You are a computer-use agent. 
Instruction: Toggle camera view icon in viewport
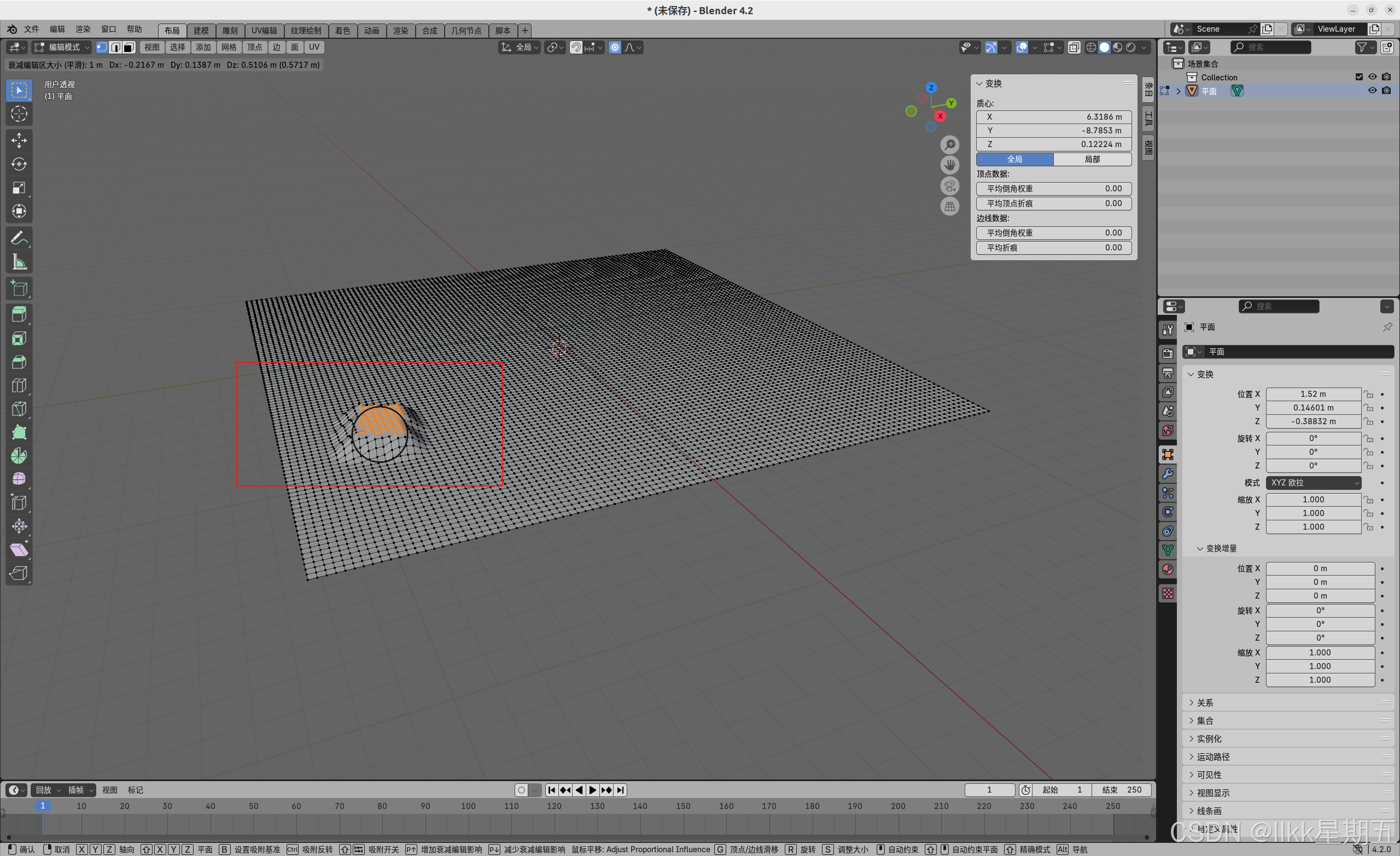coord(949,186)
